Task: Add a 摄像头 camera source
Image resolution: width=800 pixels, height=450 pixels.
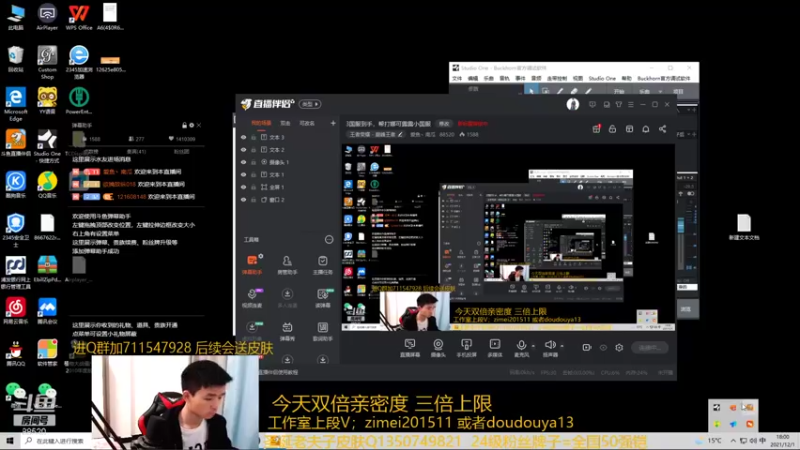Action: (x=438, y=348)
